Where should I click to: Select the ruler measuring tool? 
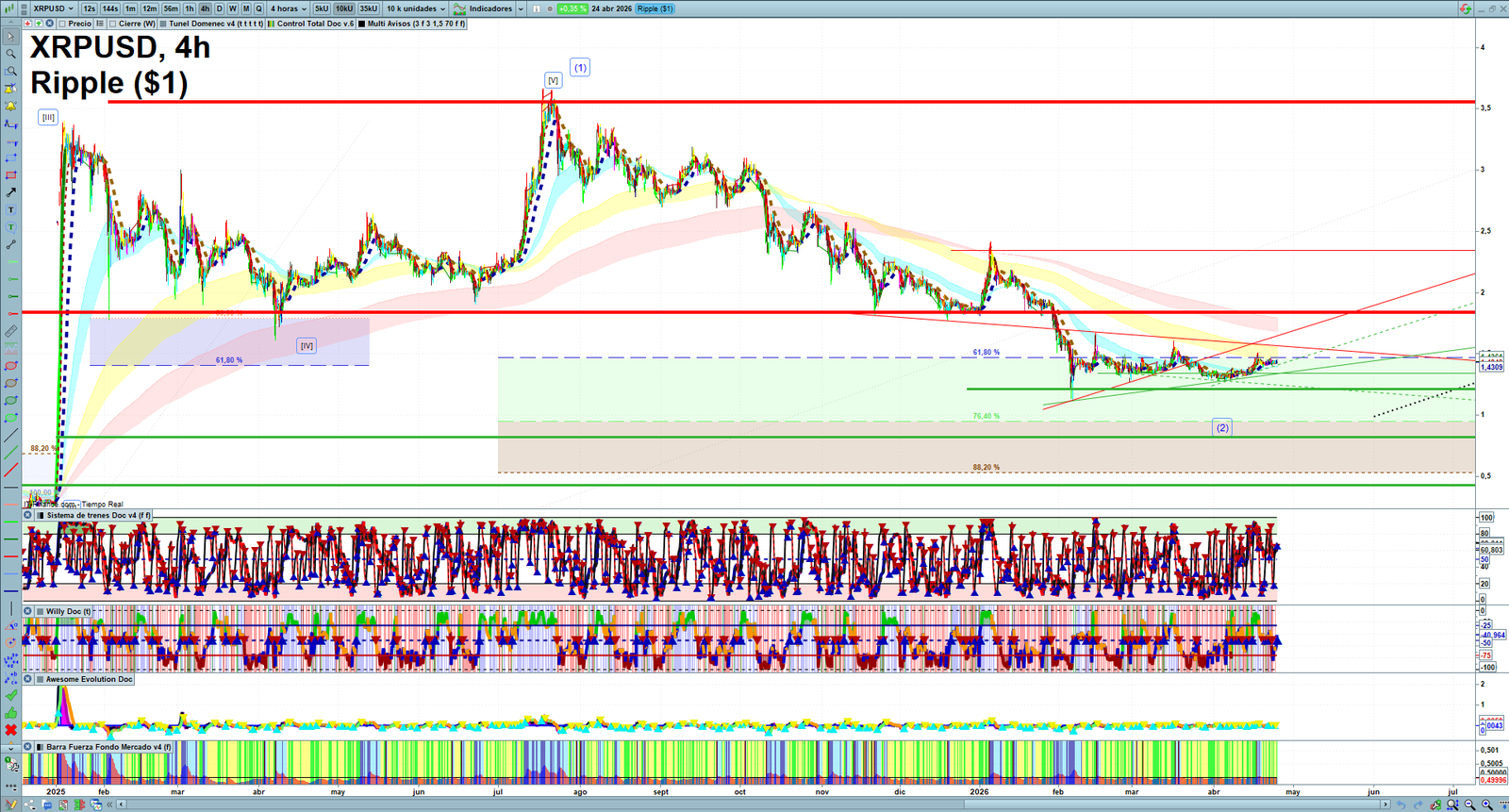(11, 331)
